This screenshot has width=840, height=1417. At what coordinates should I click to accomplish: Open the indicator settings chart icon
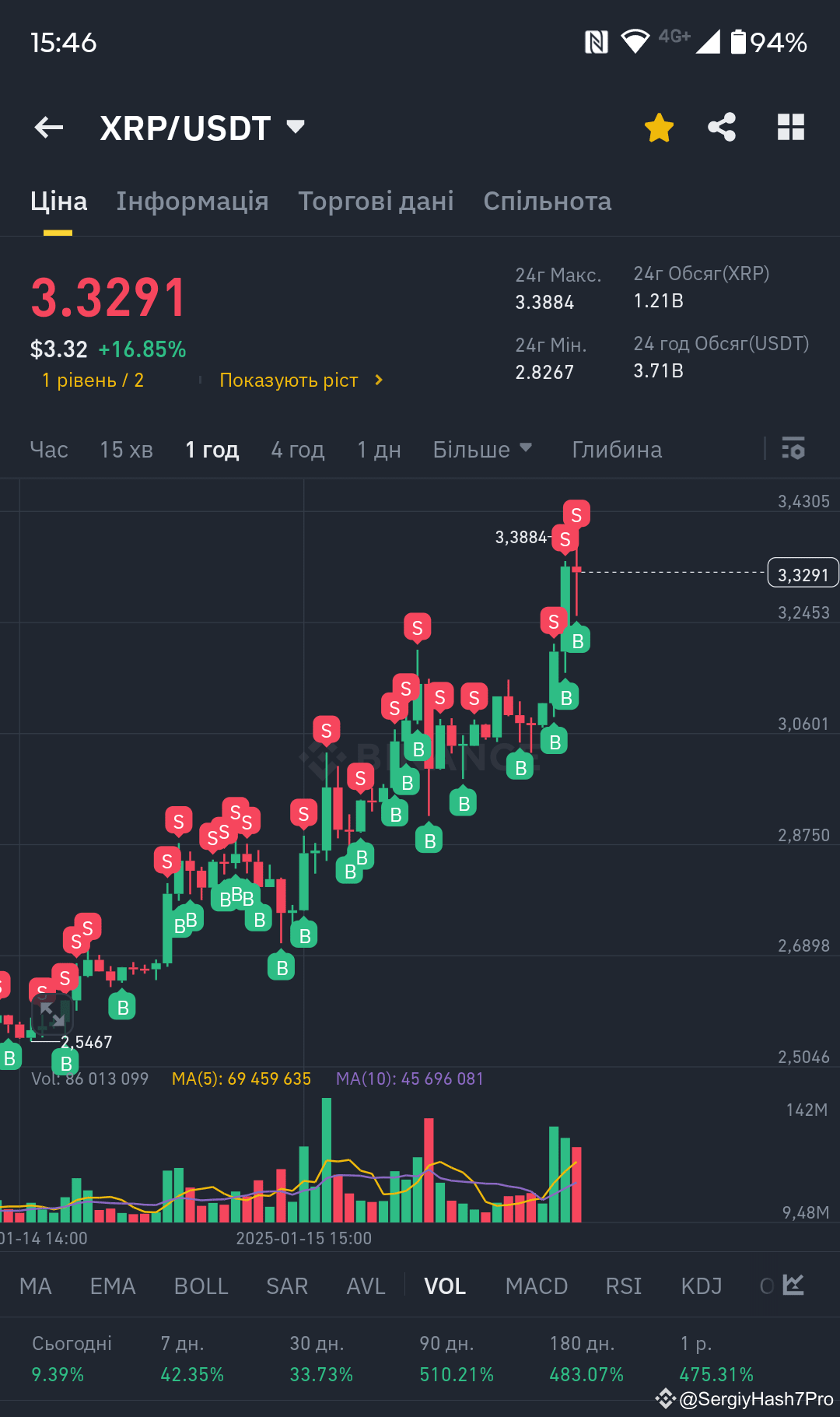(793, 1285)
